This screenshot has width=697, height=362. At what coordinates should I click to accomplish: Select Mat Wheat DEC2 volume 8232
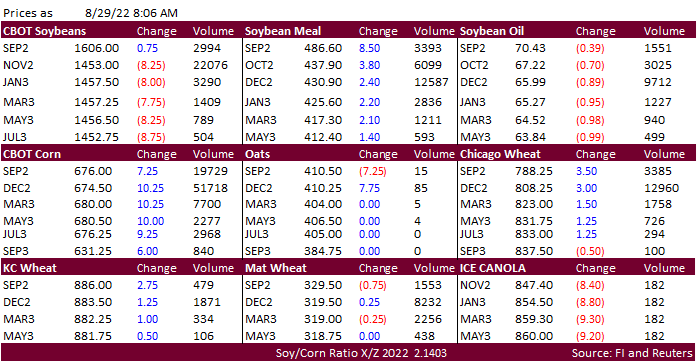tap(428, 302)
